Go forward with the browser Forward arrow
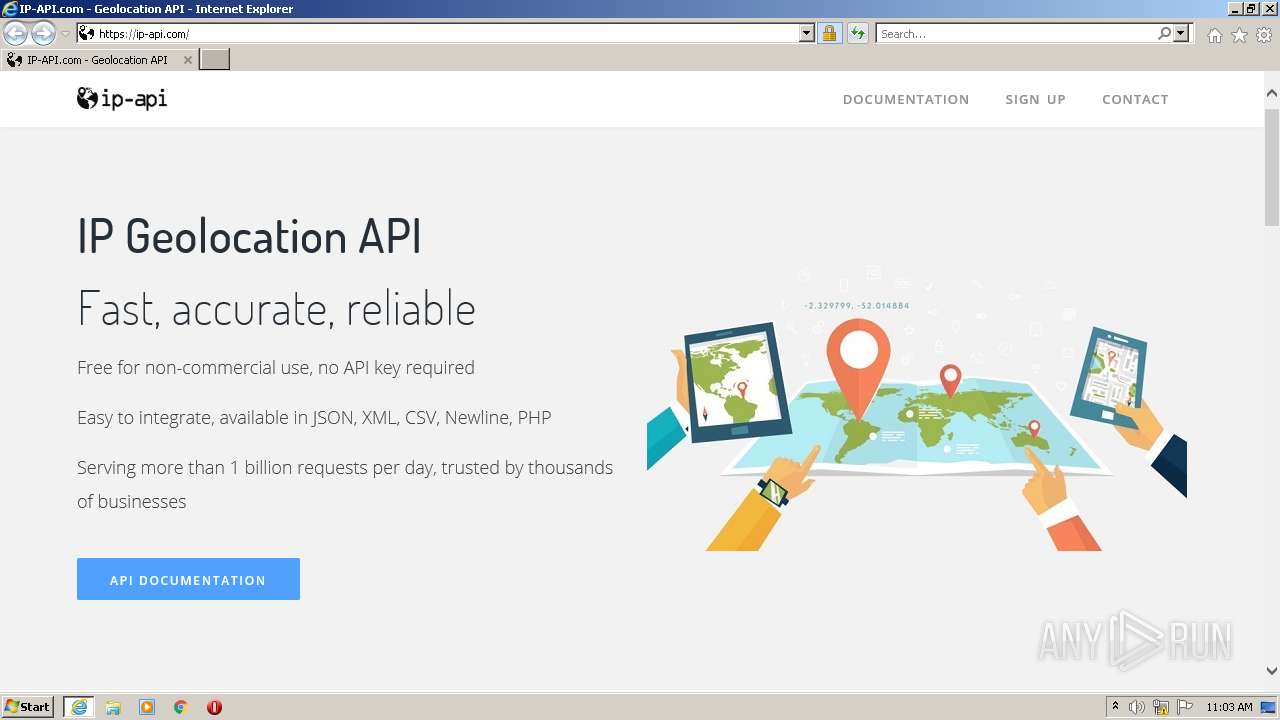Screen dimensions: 1280x720 pyautogui.click(x=43, y=34)
